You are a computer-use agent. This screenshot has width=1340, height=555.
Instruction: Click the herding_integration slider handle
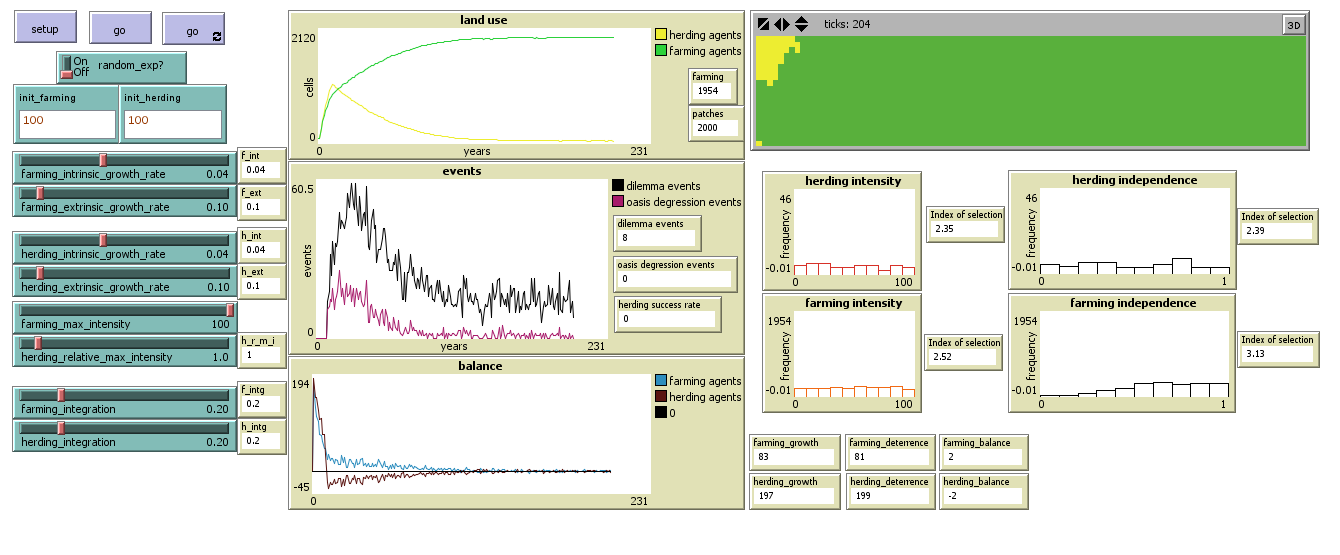(61, 429)
